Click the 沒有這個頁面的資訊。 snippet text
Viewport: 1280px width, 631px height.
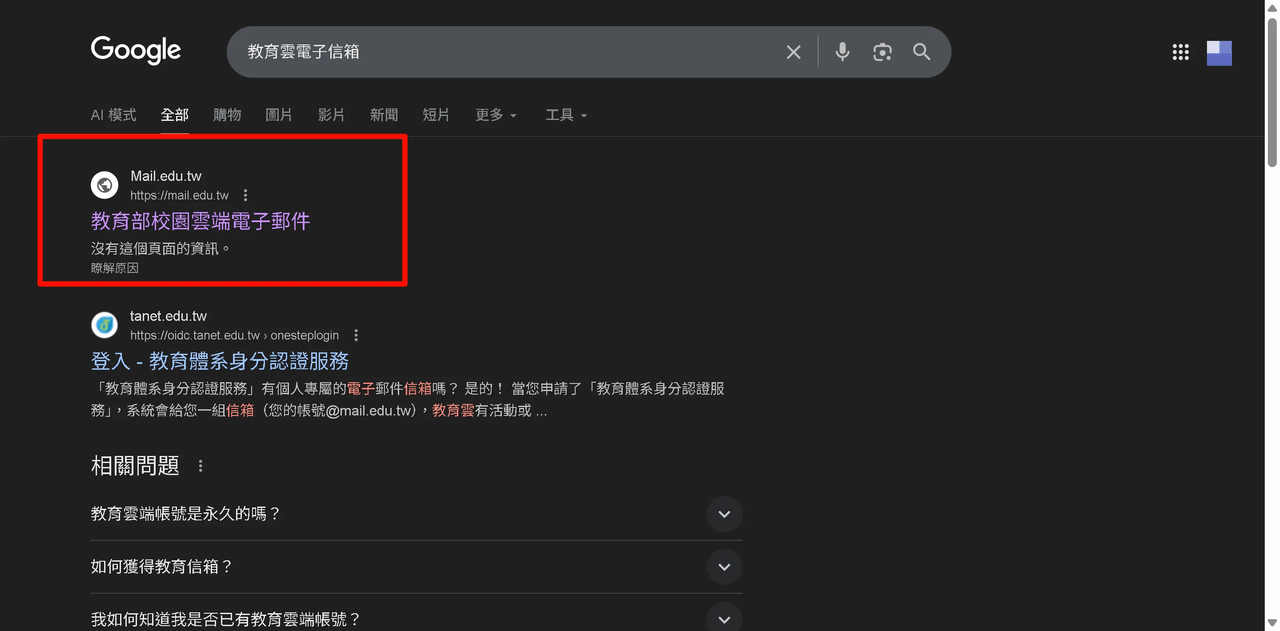[161, 248]
